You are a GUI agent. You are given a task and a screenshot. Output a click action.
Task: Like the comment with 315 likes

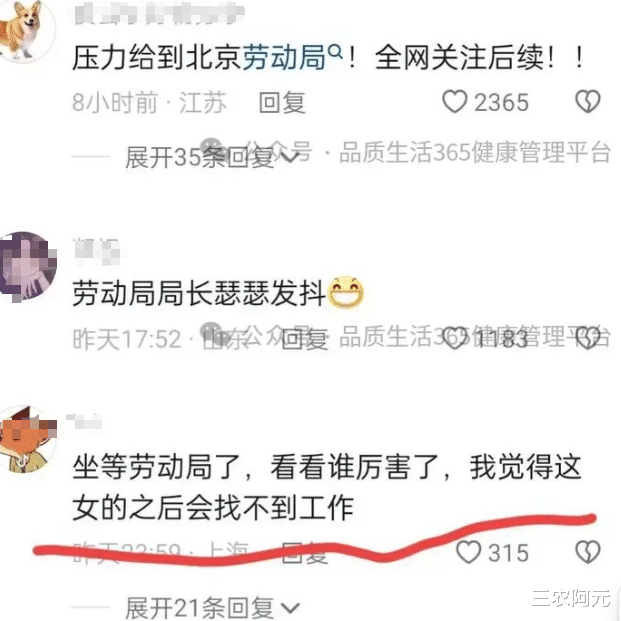(469, 552)
